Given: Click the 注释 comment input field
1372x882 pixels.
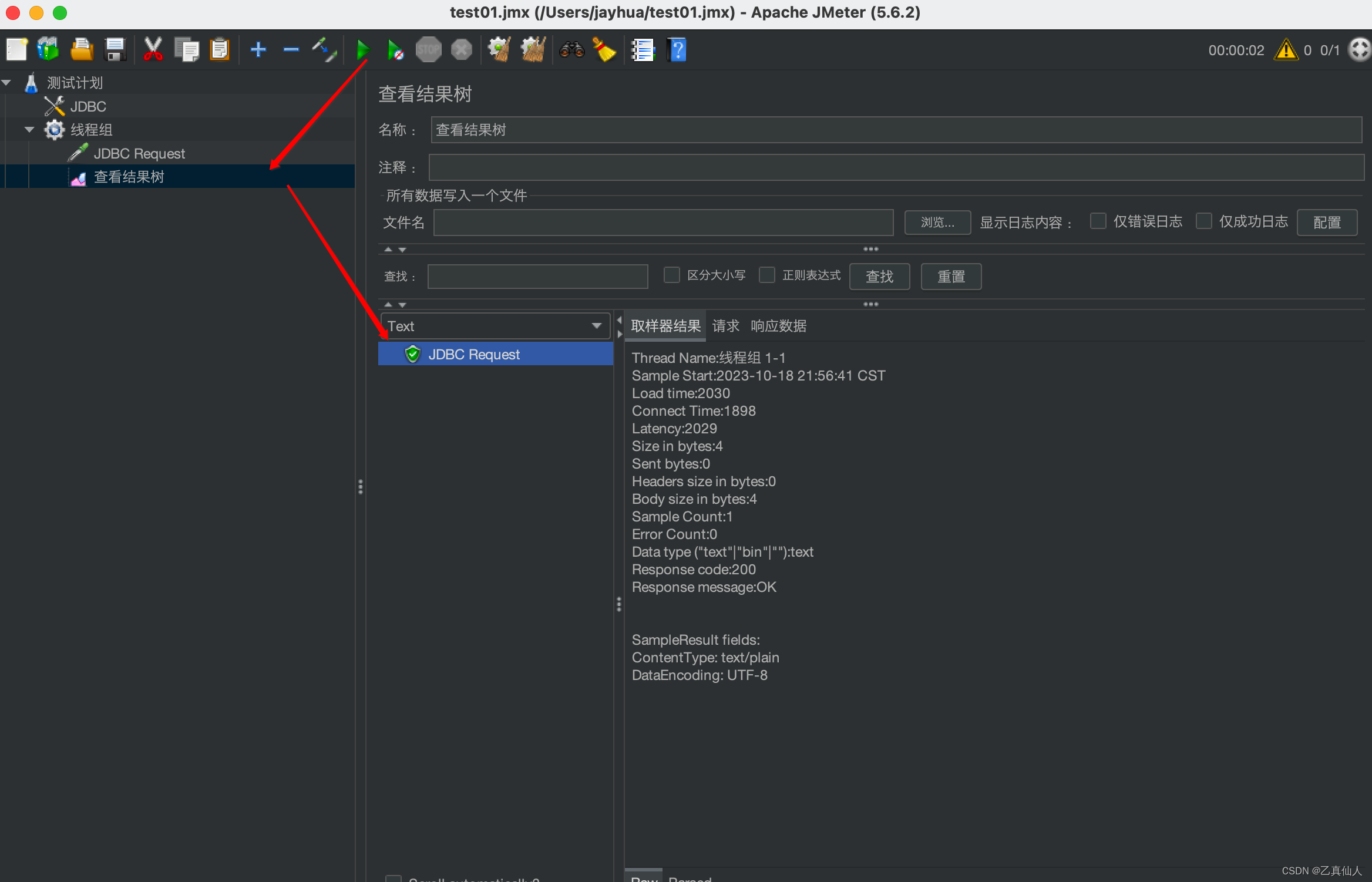Looking at the screenshot, I should (896, 167).
